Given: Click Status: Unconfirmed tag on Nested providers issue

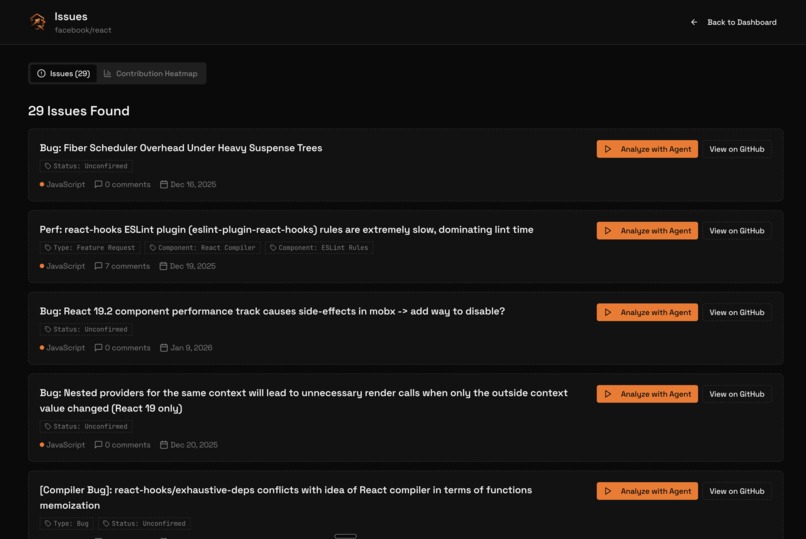Looking at the screenshot, I should click(86, 426).
